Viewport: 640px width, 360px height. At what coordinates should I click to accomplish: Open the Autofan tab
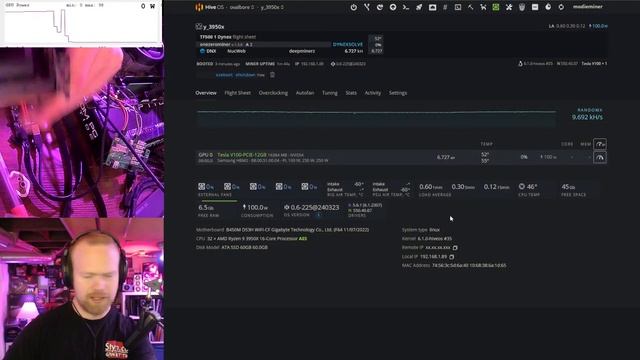[305, 93]
